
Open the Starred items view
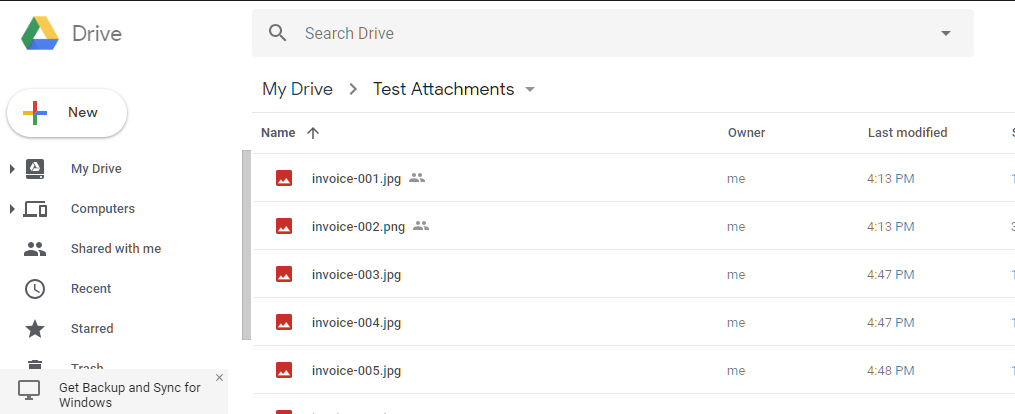(x=92, y=329)
